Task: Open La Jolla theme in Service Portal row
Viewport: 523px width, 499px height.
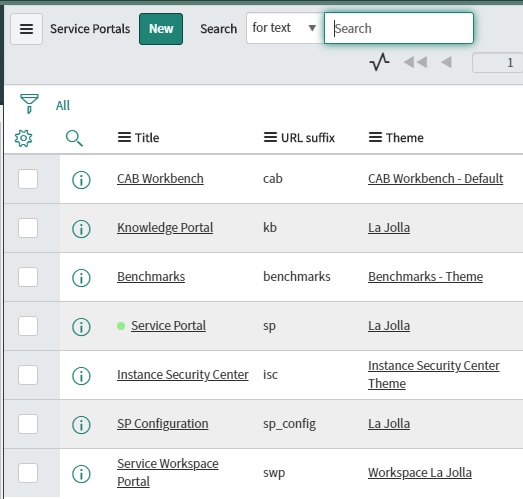Action: [x=389, y=326]
